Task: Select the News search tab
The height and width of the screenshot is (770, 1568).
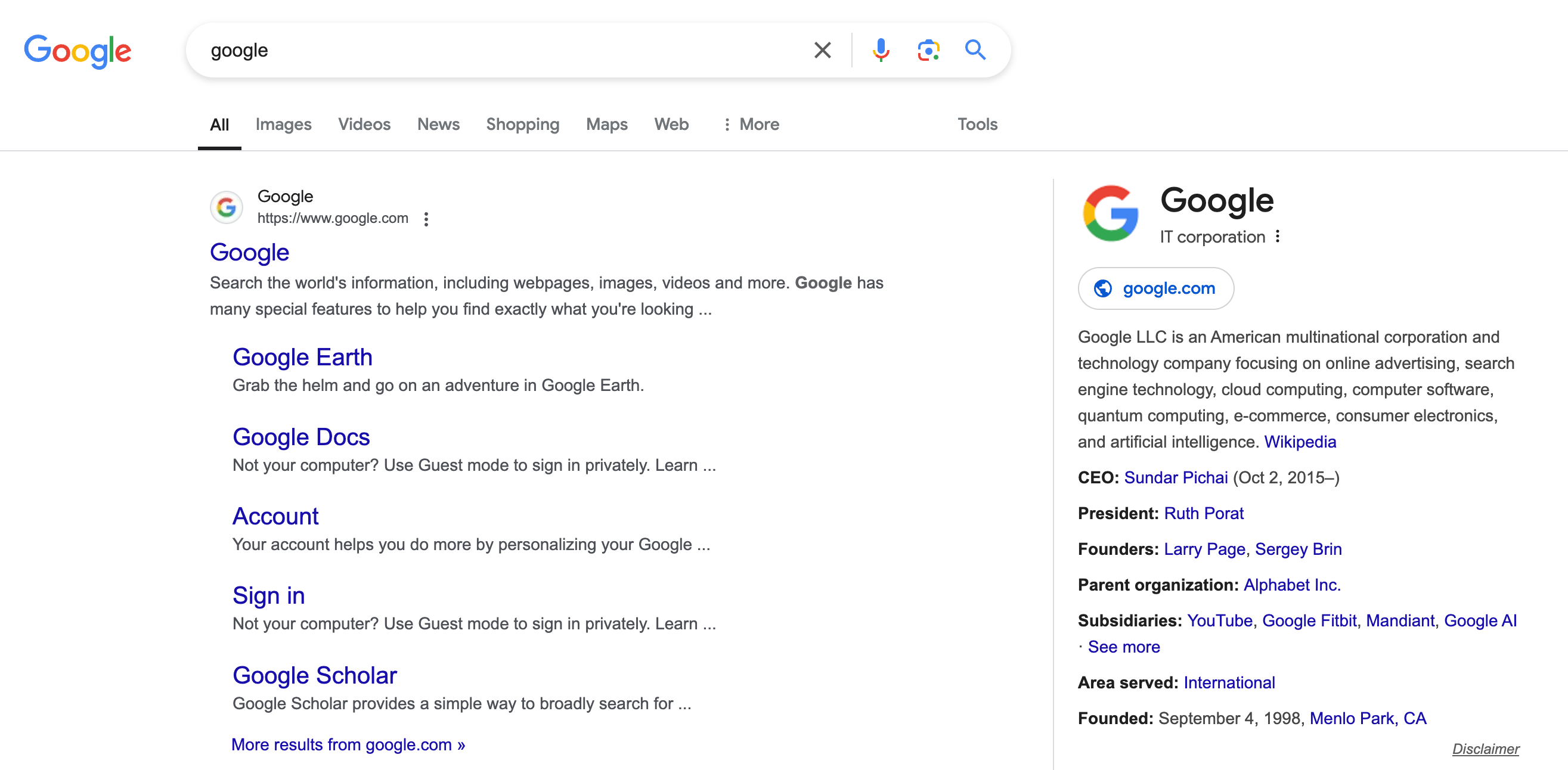Action: 437,123
